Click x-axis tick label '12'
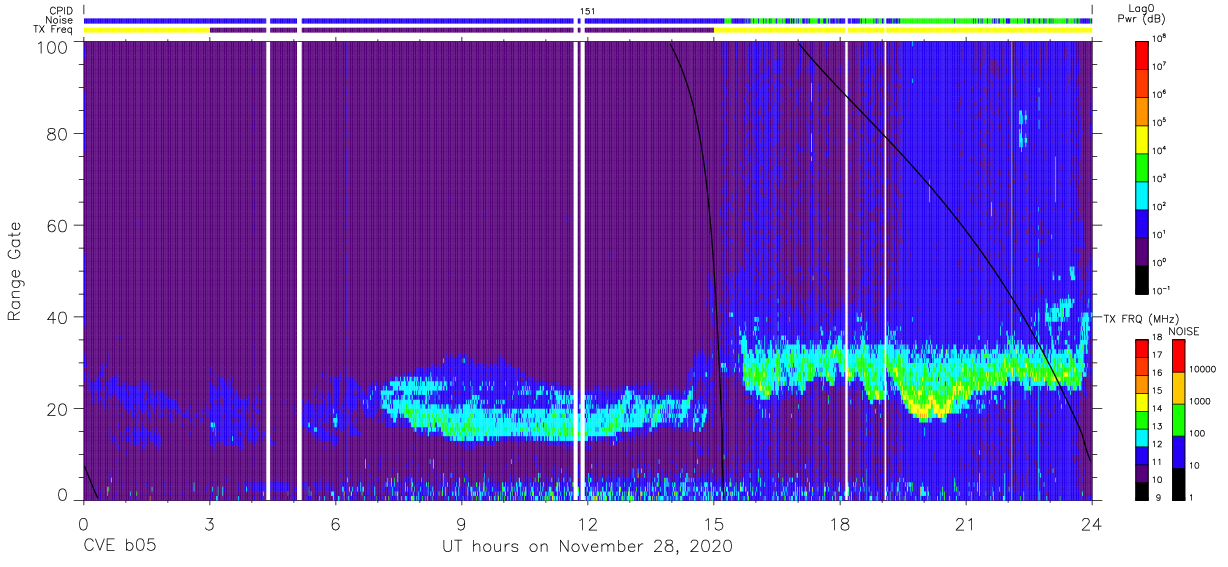This screenshot has width=1228, height=567. point(587,524)
